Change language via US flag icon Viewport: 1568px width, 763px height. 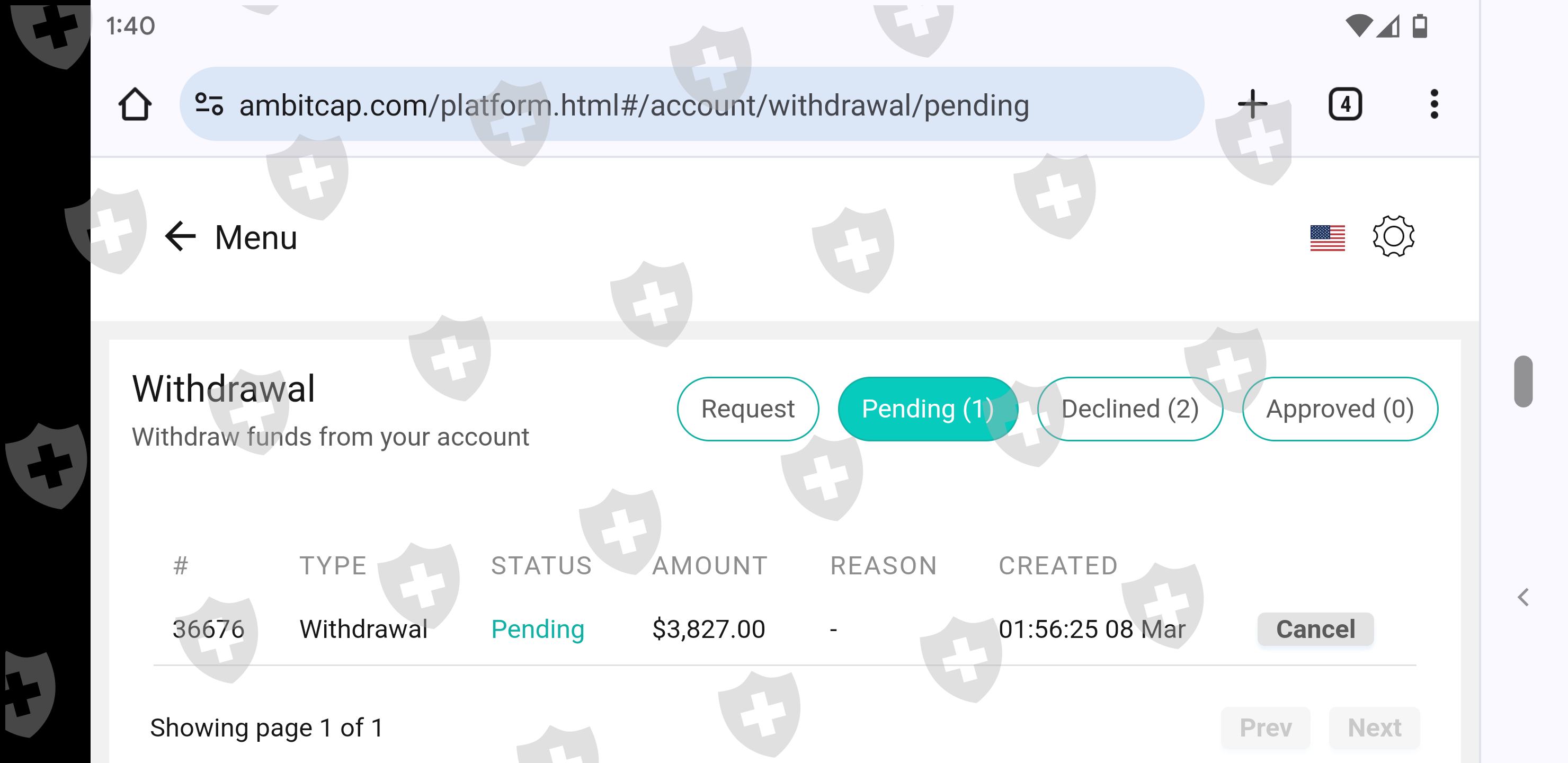coord(1327,237)
